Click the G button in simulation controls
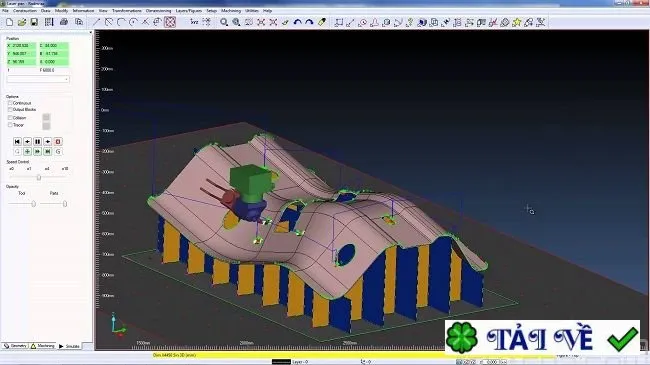The image size is (650, 365). pos(58,152)
